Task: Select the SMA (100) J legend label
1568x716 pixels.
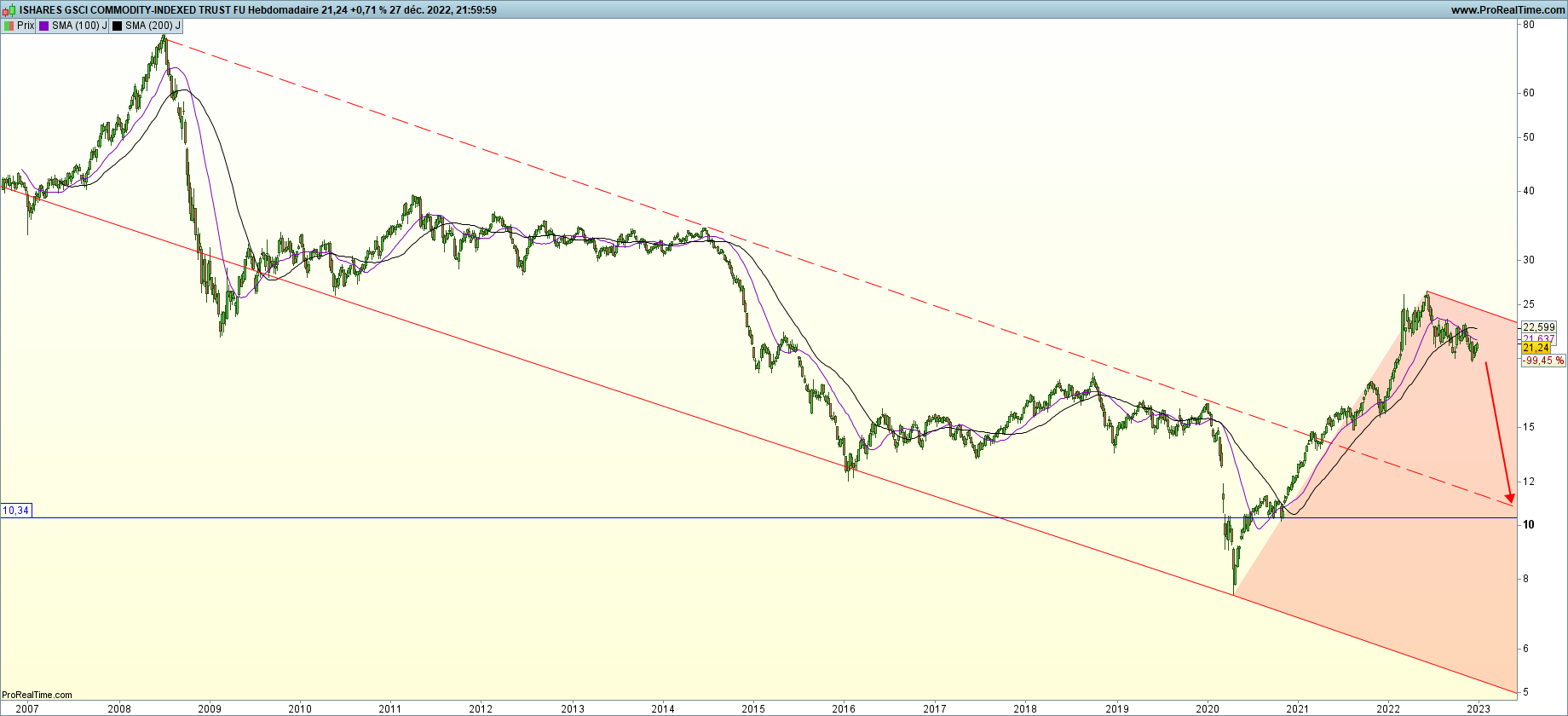Action: click(x=79, y=26)
